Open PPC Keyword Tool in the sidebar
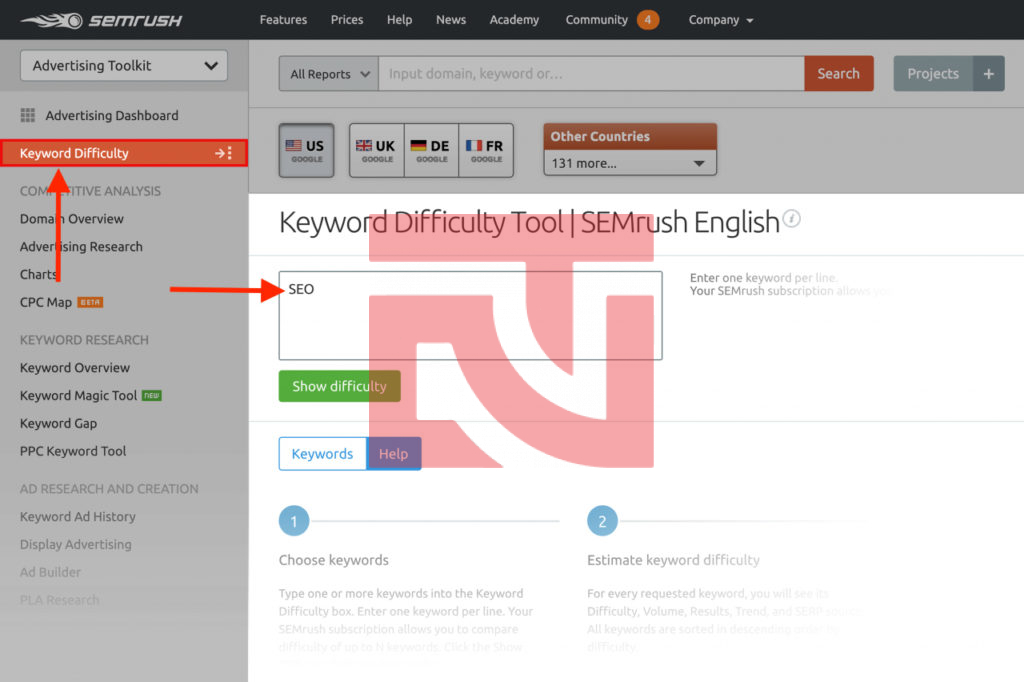 [x=72, y=451]
